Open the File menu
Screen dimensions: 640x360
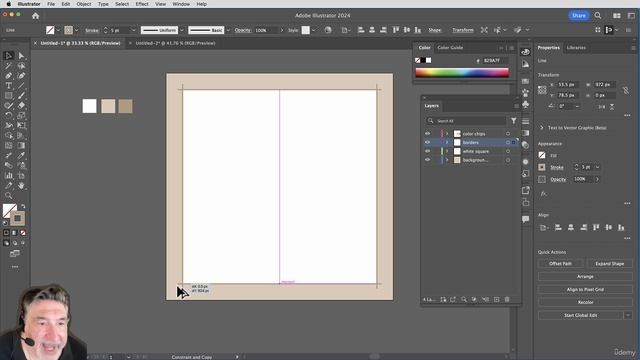[x=51, y=4]
